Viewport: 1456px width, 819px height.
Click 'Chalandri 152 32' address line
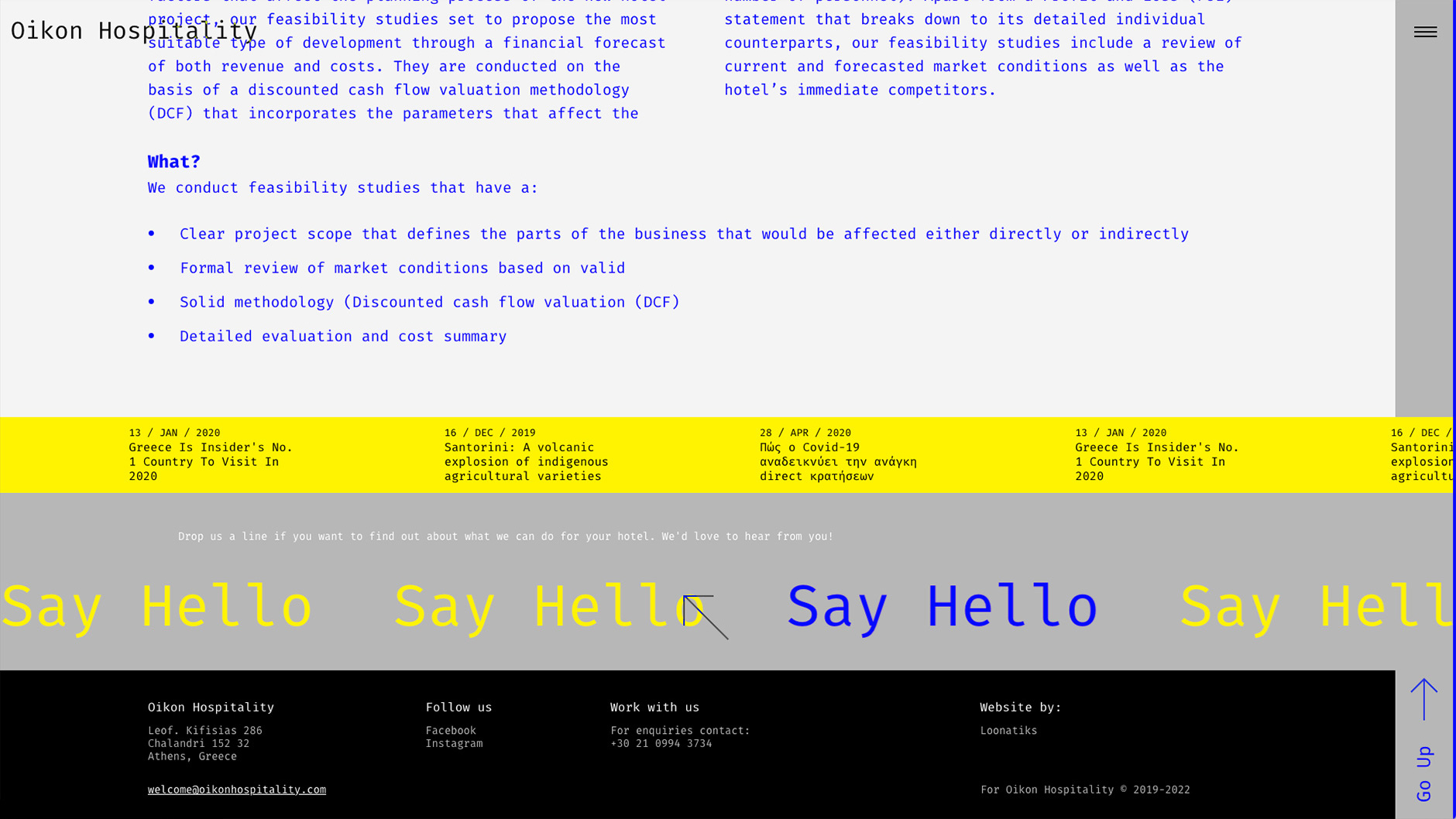pyautogui.click(x=199, y=743)
